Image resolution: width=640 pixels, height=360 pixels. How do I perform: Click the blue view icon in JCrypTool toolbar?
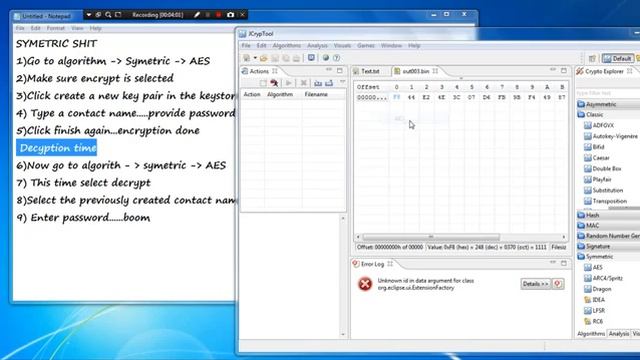coord(311,58)
